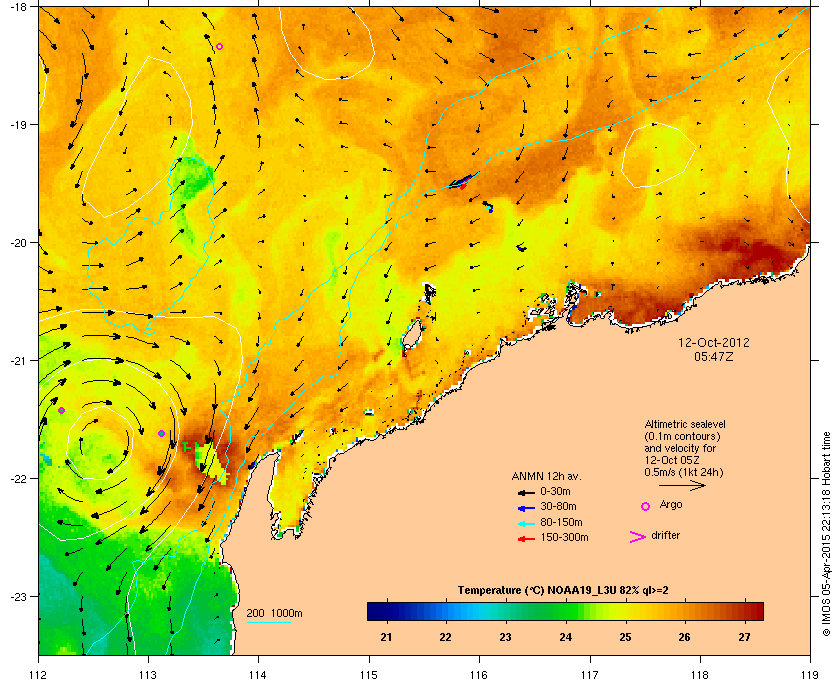840x680 pixels.
Task: Click the '150-300m' depth label
Action: coord(564,537)
